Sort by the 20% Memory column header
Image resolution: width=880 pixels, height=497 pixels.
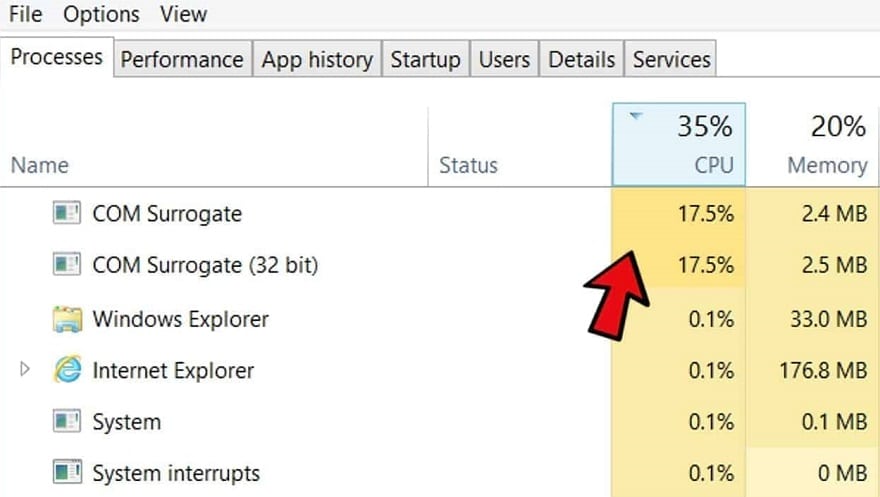(x=812, y=144)
